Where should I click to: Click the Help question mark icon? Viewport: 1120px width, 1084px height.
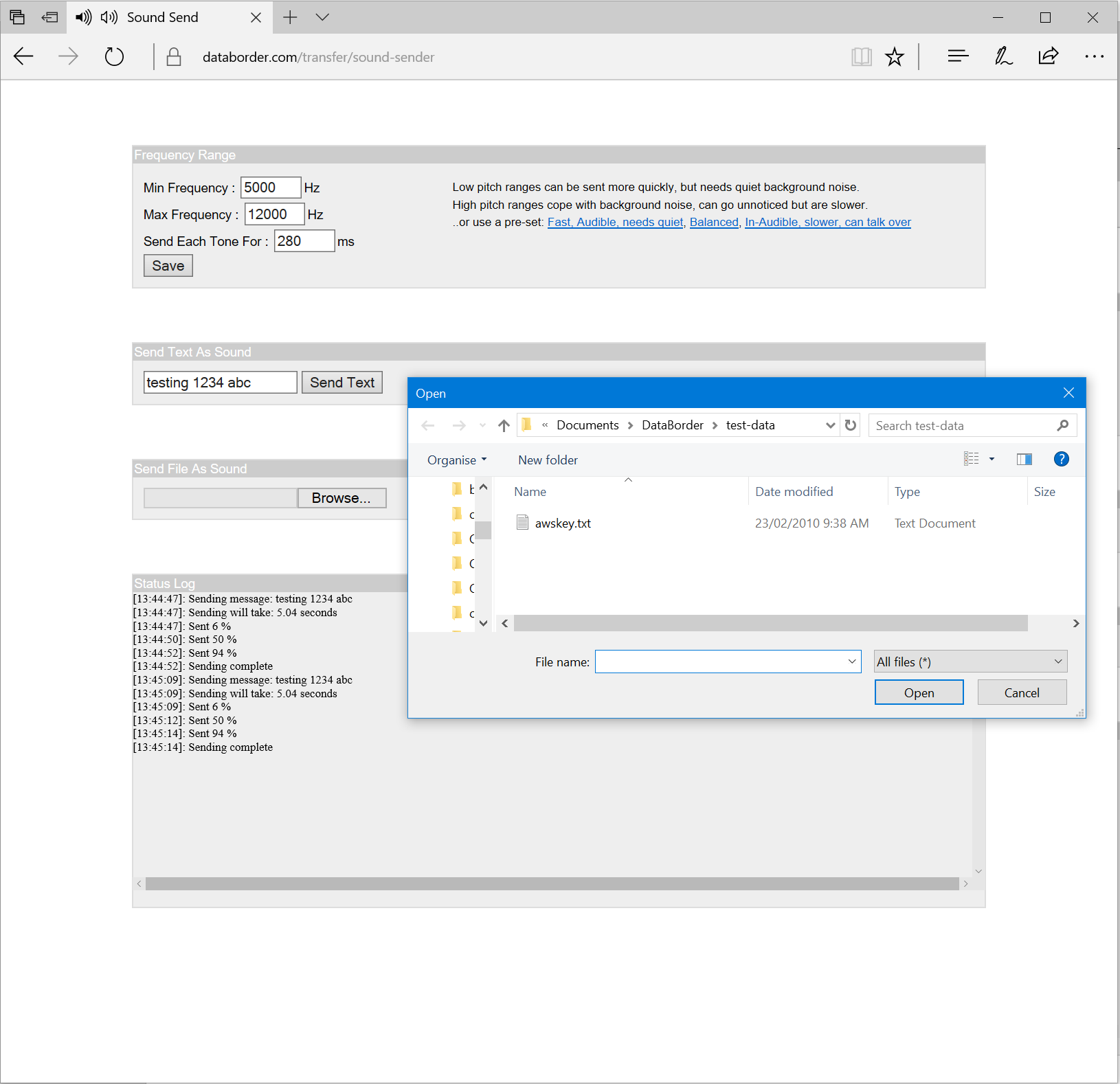[1061, 460]
